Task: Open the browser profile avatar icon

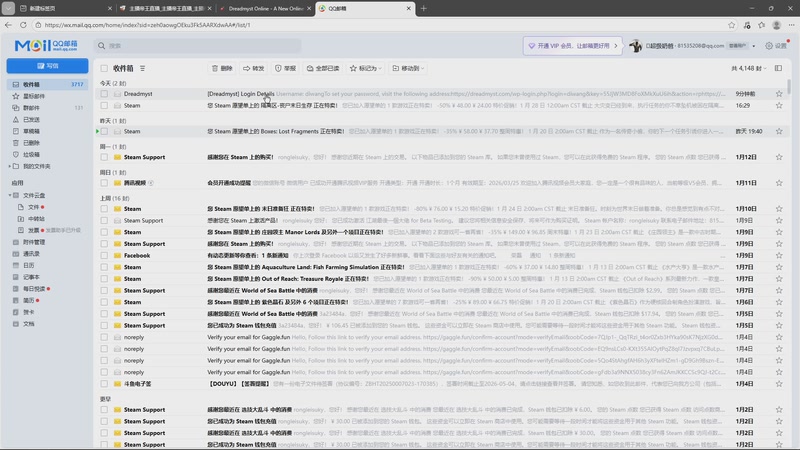Action: pos(777,25)
